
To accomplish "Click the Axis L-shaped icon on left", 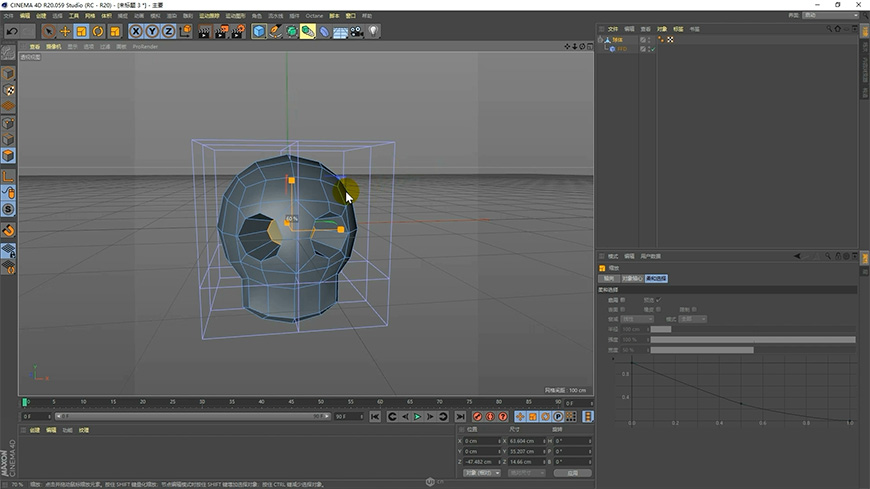I will [8, 177].
